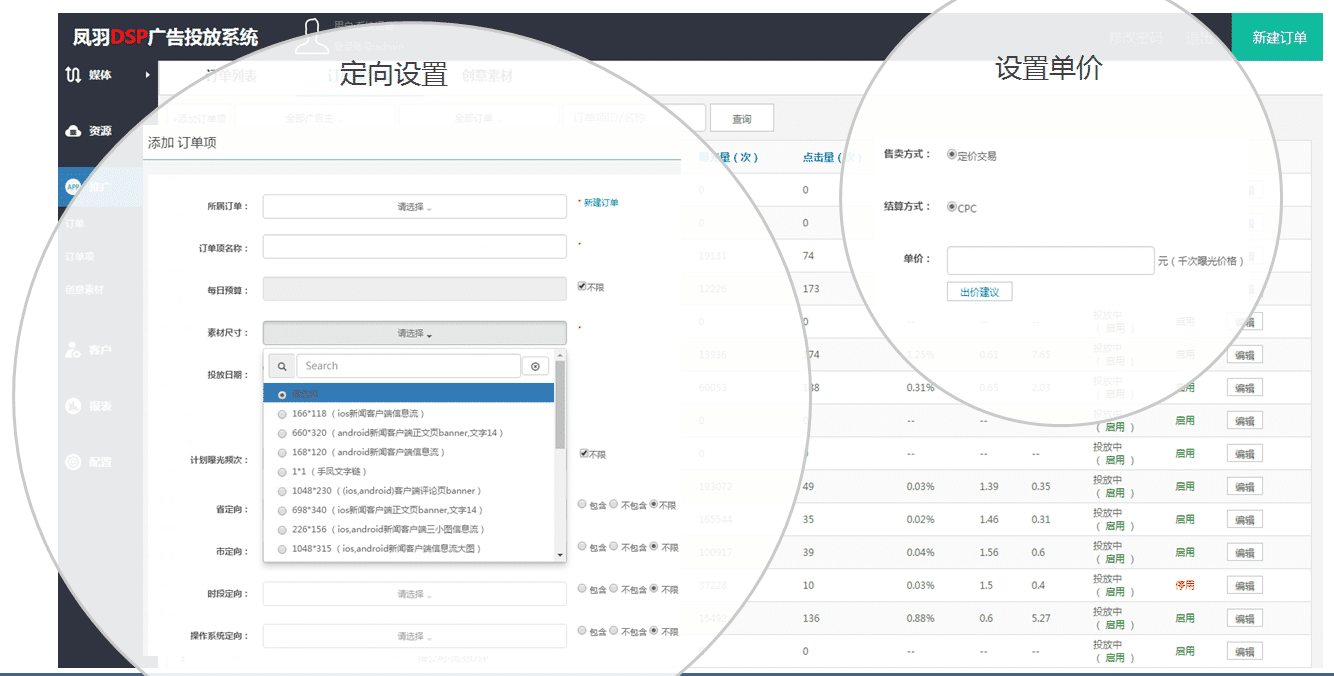This screenshot has width=1334, height=676.
Task: Click the 出价建议 button
Action: [980, 292]
